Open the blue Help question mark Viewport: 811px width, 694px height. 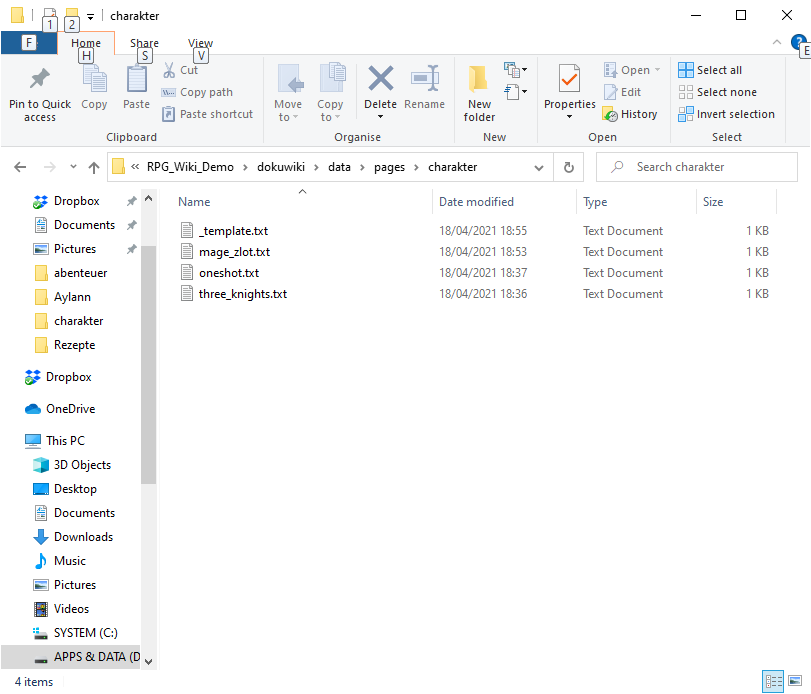tap(798, 42)
